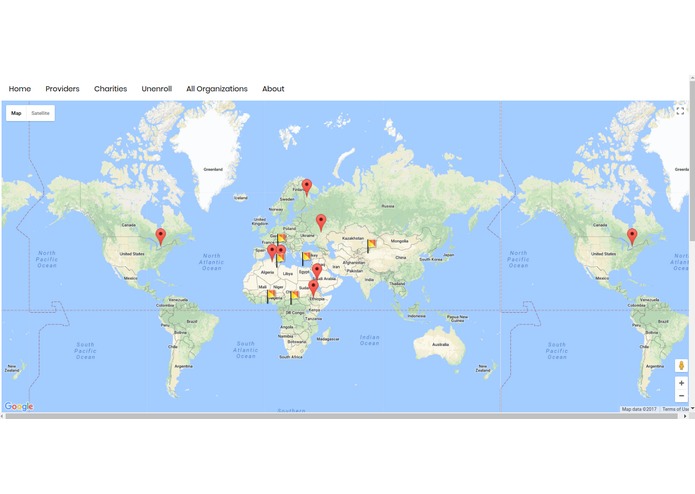Click the 'Kazakhstan' map label
The image size is (695, 494).
click(x=353, y=238)
